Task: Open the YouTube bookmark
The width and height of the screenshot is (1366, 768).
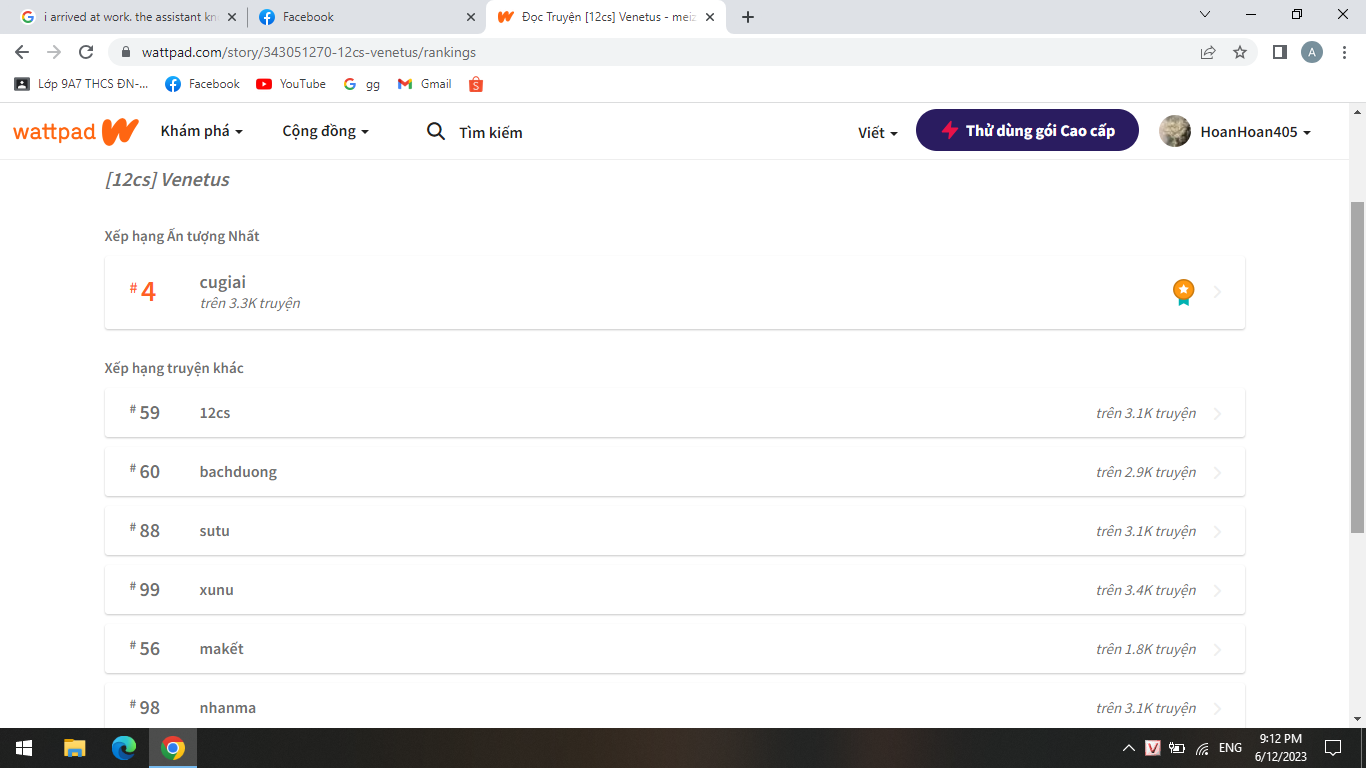Action: tap(291, 84)
